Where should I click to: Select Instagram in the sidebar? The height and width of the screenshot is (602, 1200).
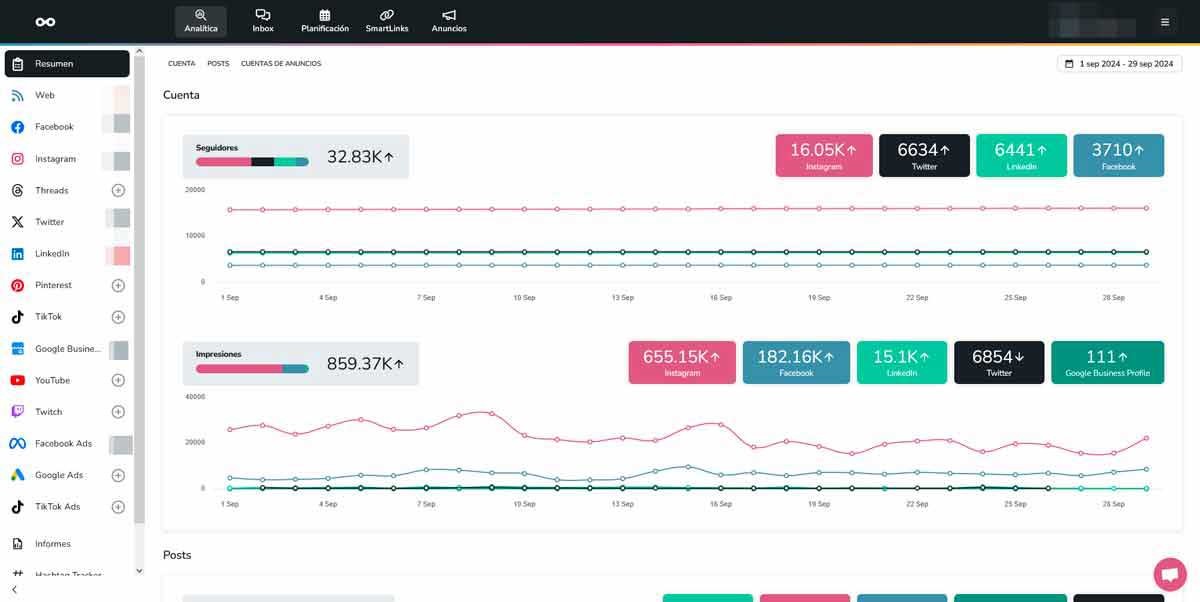(55, 159)
